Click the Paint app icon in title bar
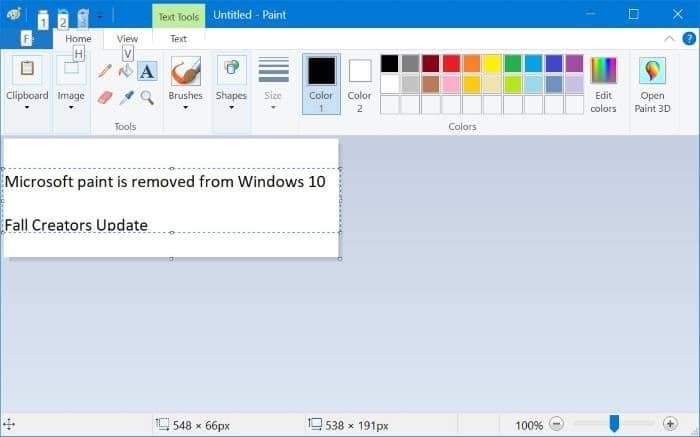 pyautogui.click(x=13, y=14)
